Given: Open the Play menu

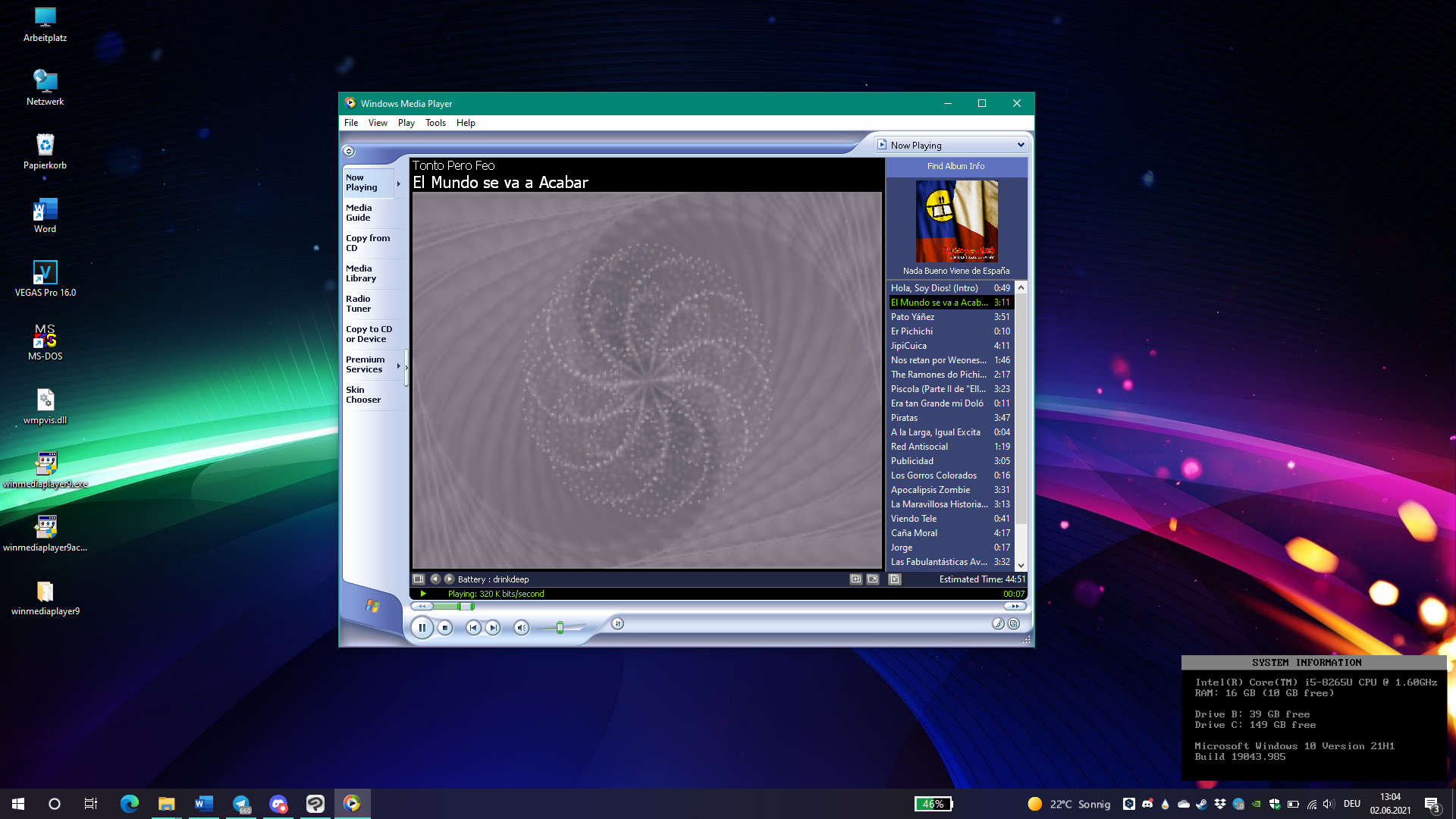Looking at the screenshot, I should (406, 122).
